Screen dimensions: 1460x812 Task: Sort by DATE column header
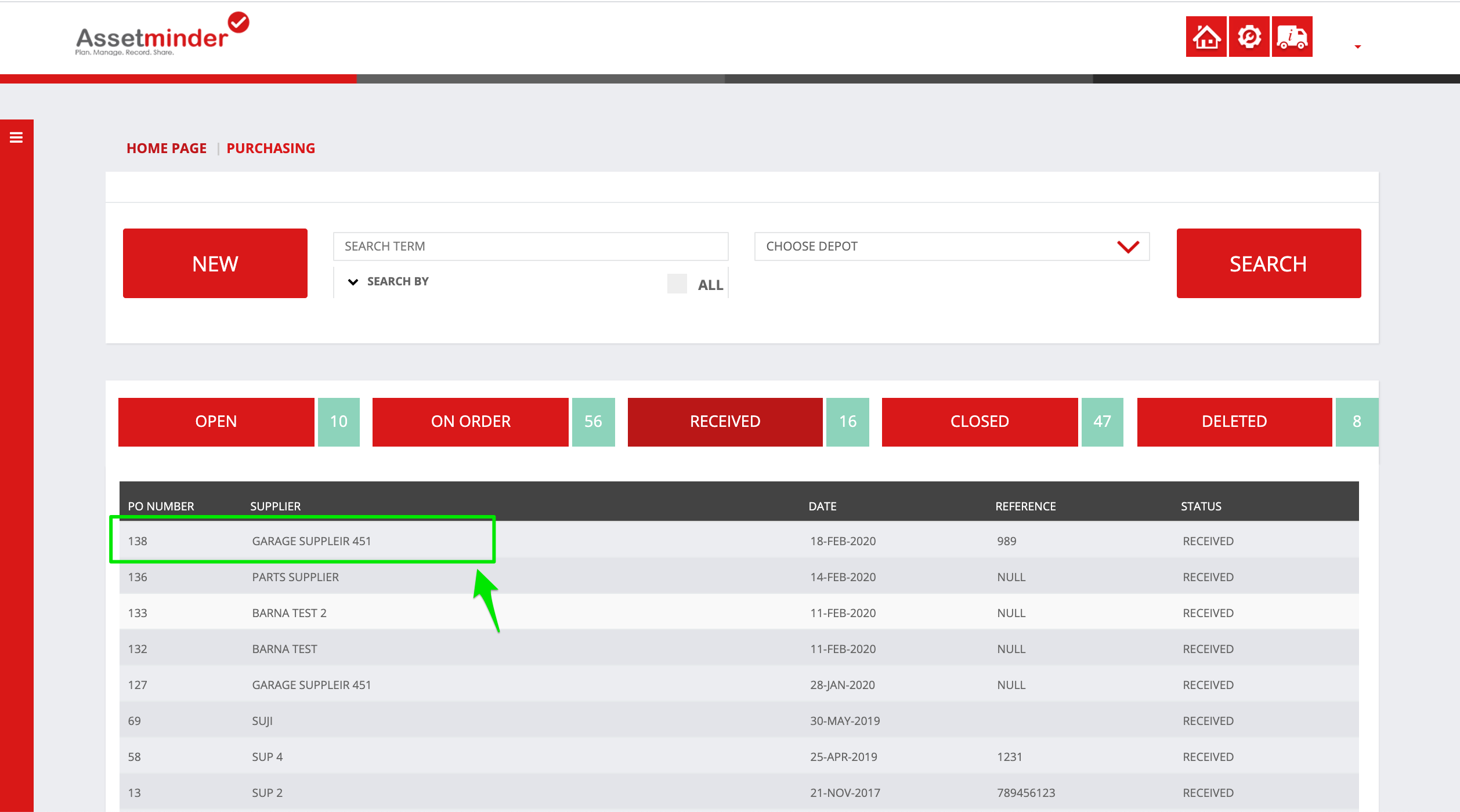point(823,506)
